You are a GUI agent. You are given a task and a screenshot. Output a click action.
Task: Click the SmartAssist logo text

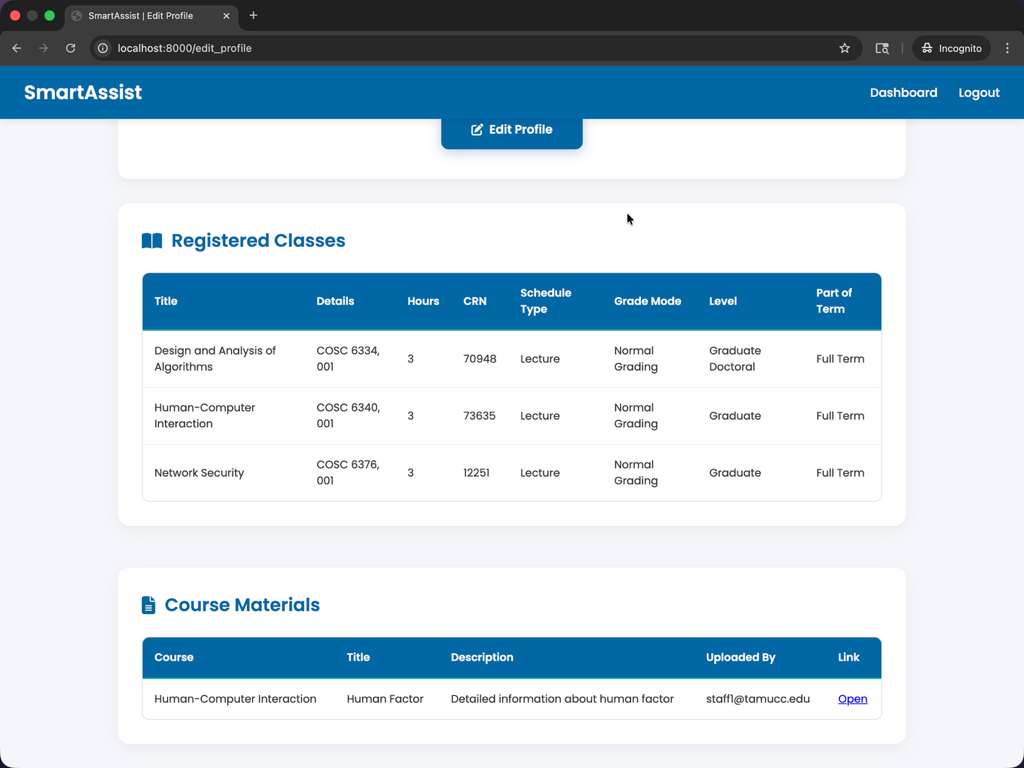click(x=83, y=92)
